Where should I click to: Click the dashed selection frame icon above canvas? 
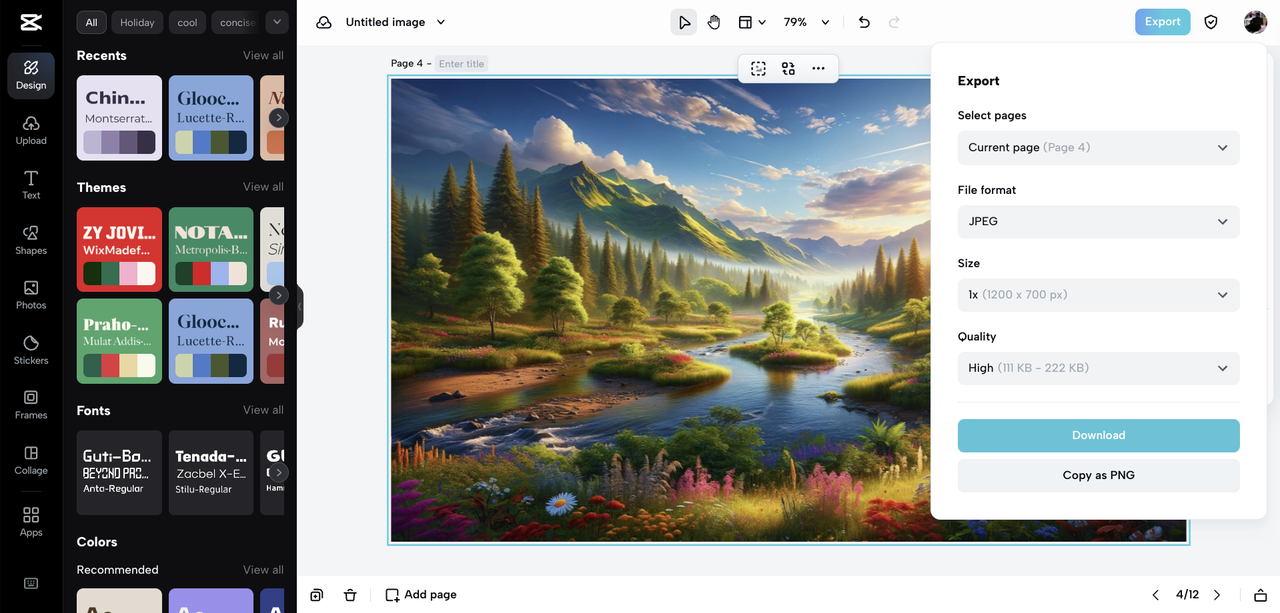point(759,68)
